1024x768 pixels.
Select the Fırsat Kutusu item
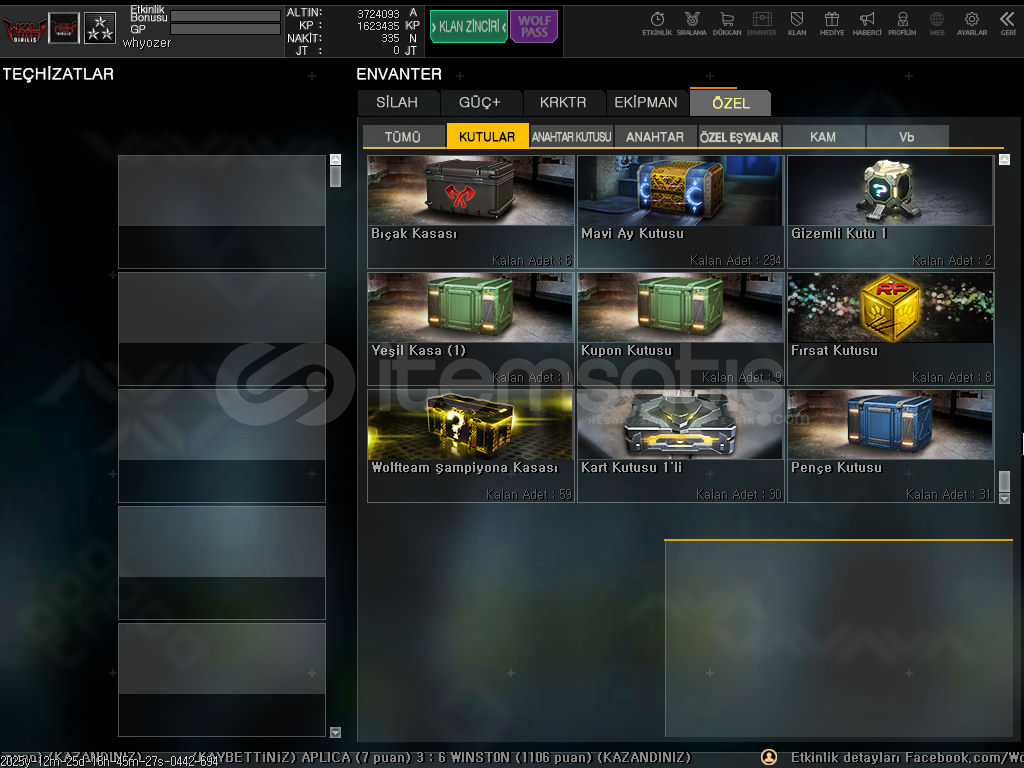[x=891, y=328]
